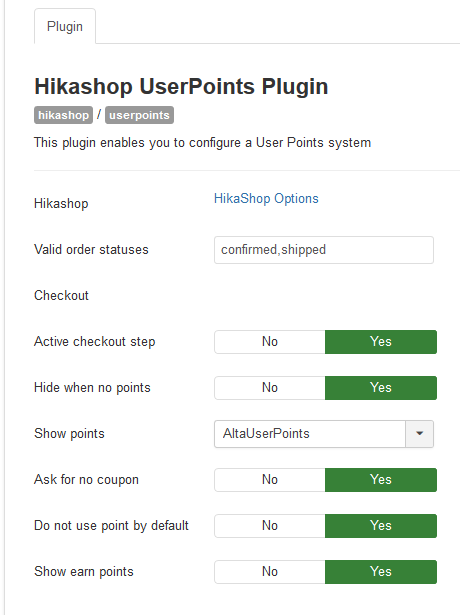Set Show earn points to No
Screen dimensions: 460x615
[x=270, y=572]
